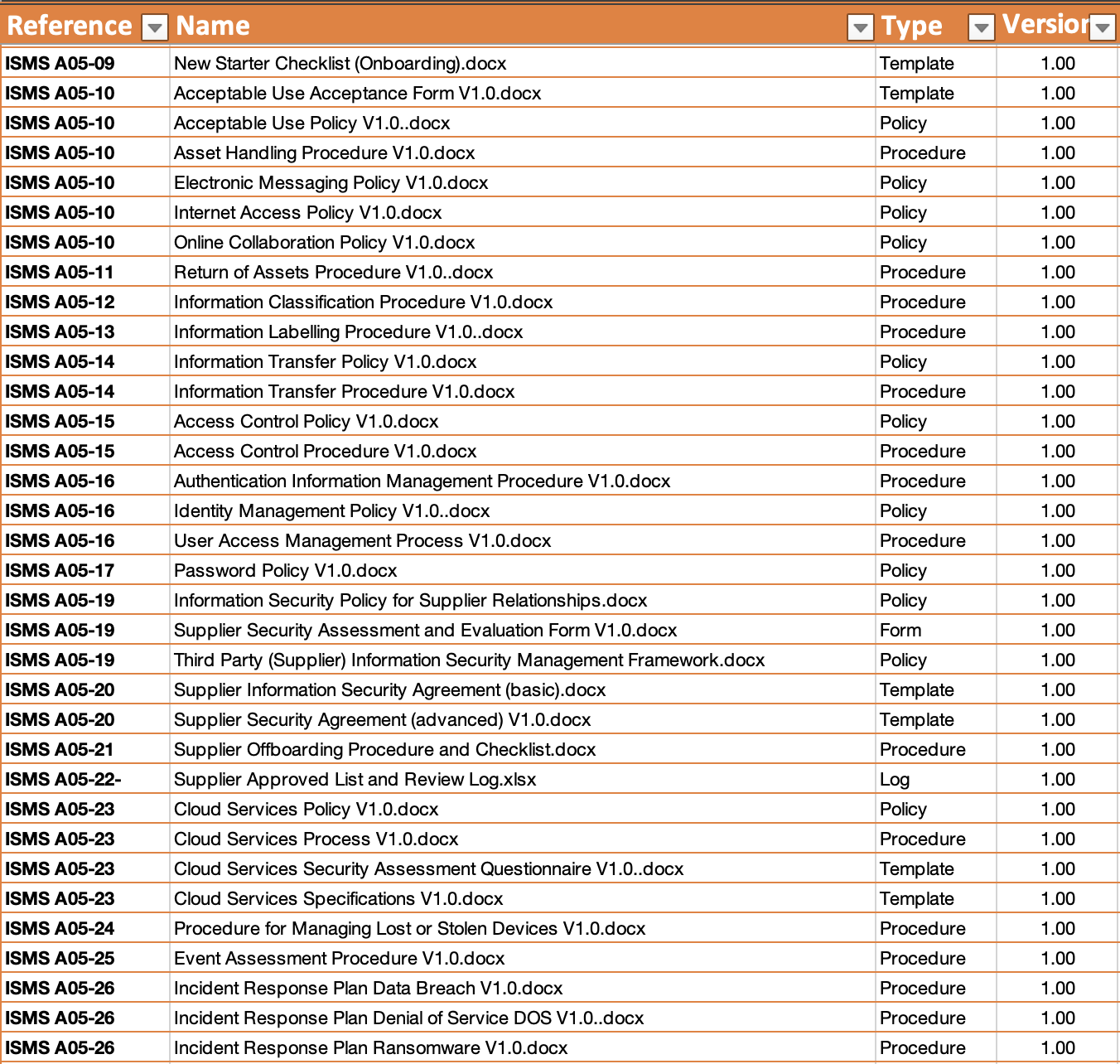1120x1064 pixels.
Task: Select Third Party (Supplier) Information Security Management Framework.docx
Action: [x=523, y=660]
